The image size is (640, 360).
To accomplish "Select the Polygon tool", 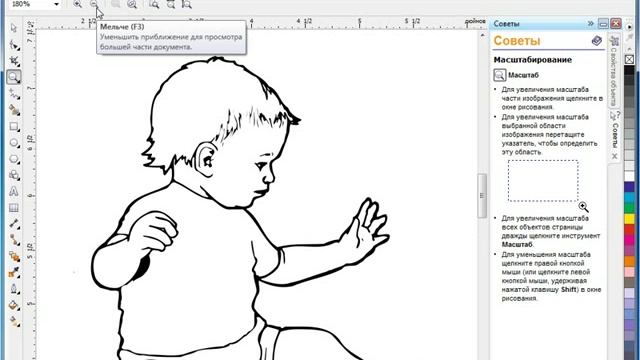I will [x=14, y=159].
